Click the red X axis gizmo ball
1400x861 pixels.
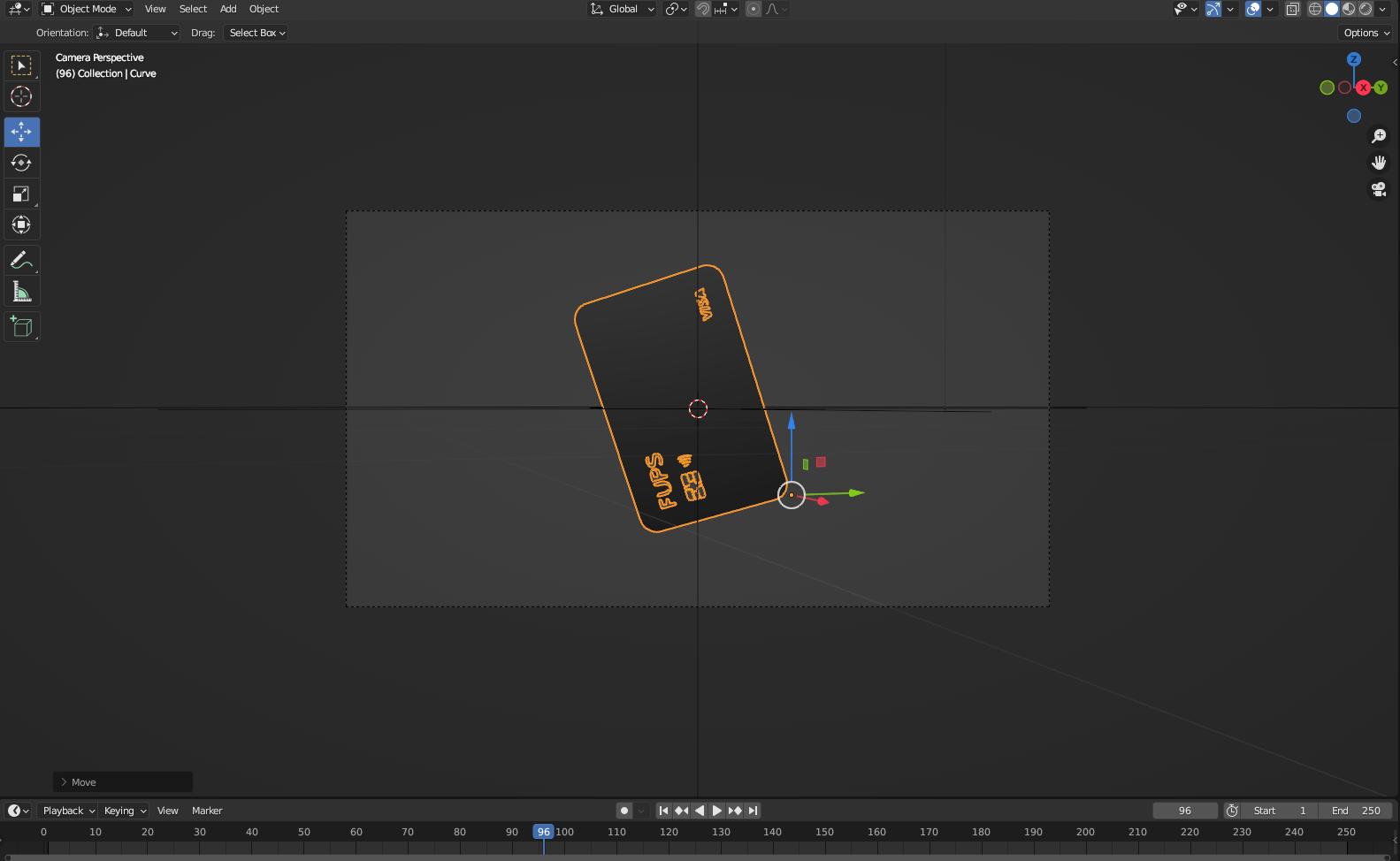tap(1364, 88)
